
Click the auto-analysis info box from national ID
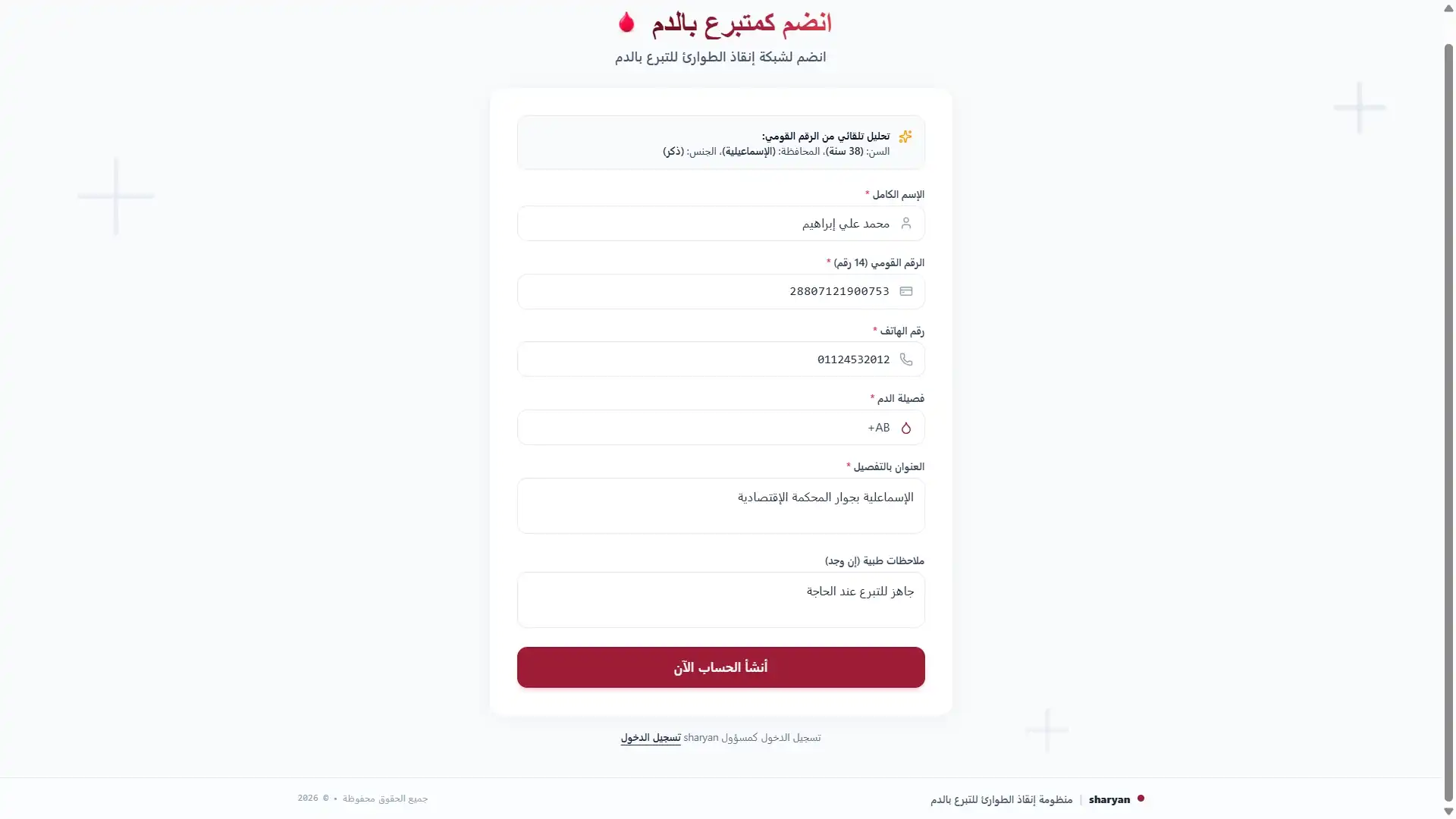tap(720, 143)
